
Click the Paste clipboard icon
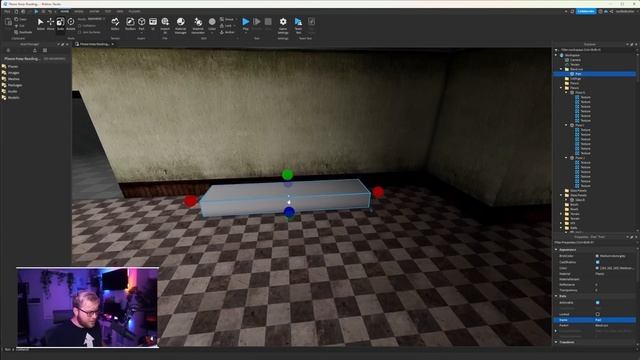click(8, 22)
